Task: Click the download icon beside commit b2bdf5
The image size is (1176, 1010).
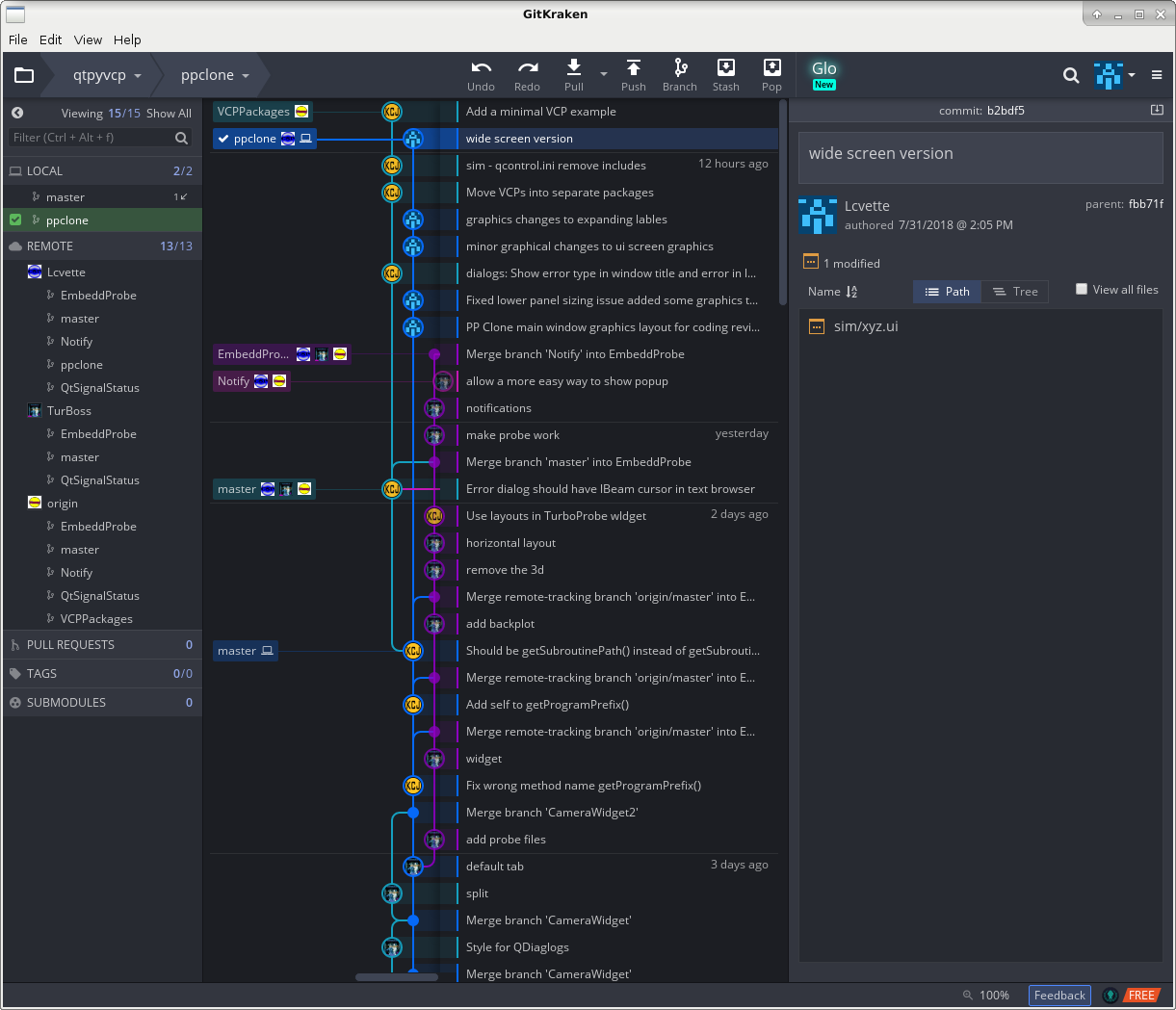Action: click(1157, 110)
